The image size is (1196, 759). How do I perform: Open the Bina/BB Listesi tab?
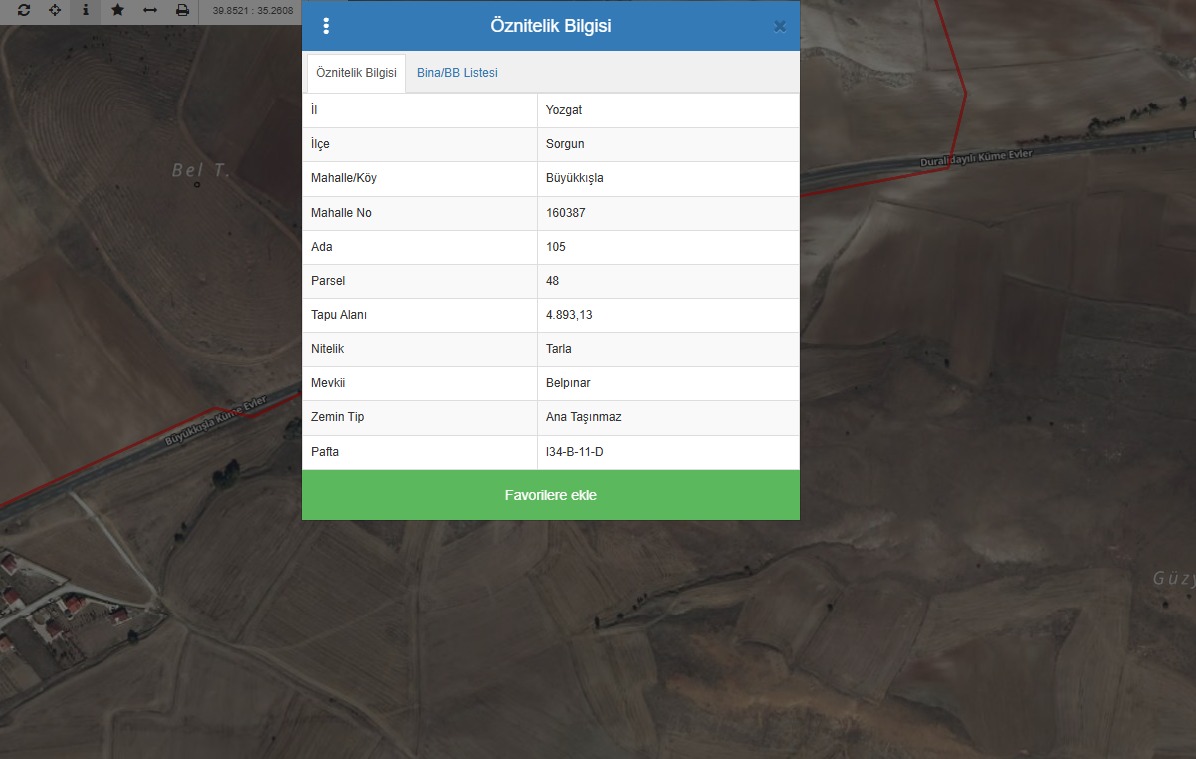point(457,73)
